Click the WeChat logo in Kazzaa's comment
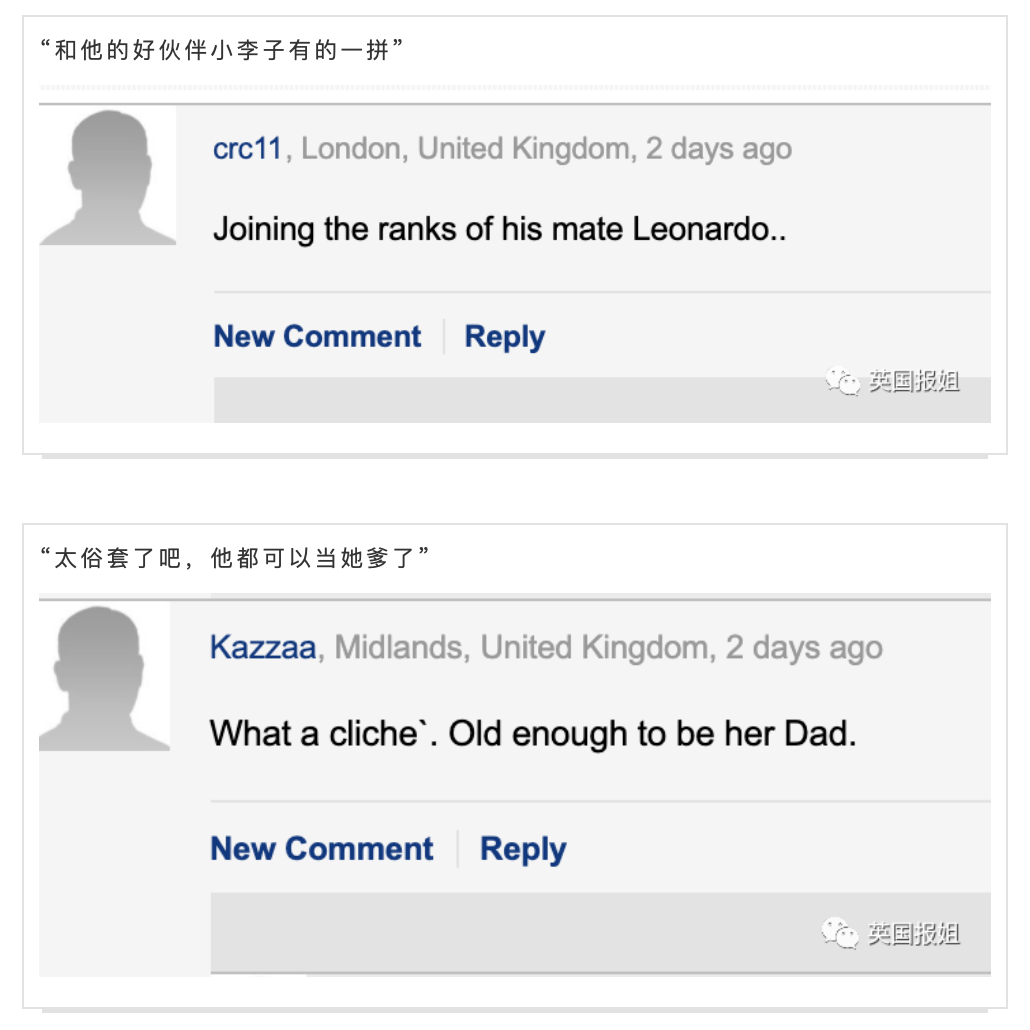This screenshot has height=1030, width=1030. [x=840, y=933]
